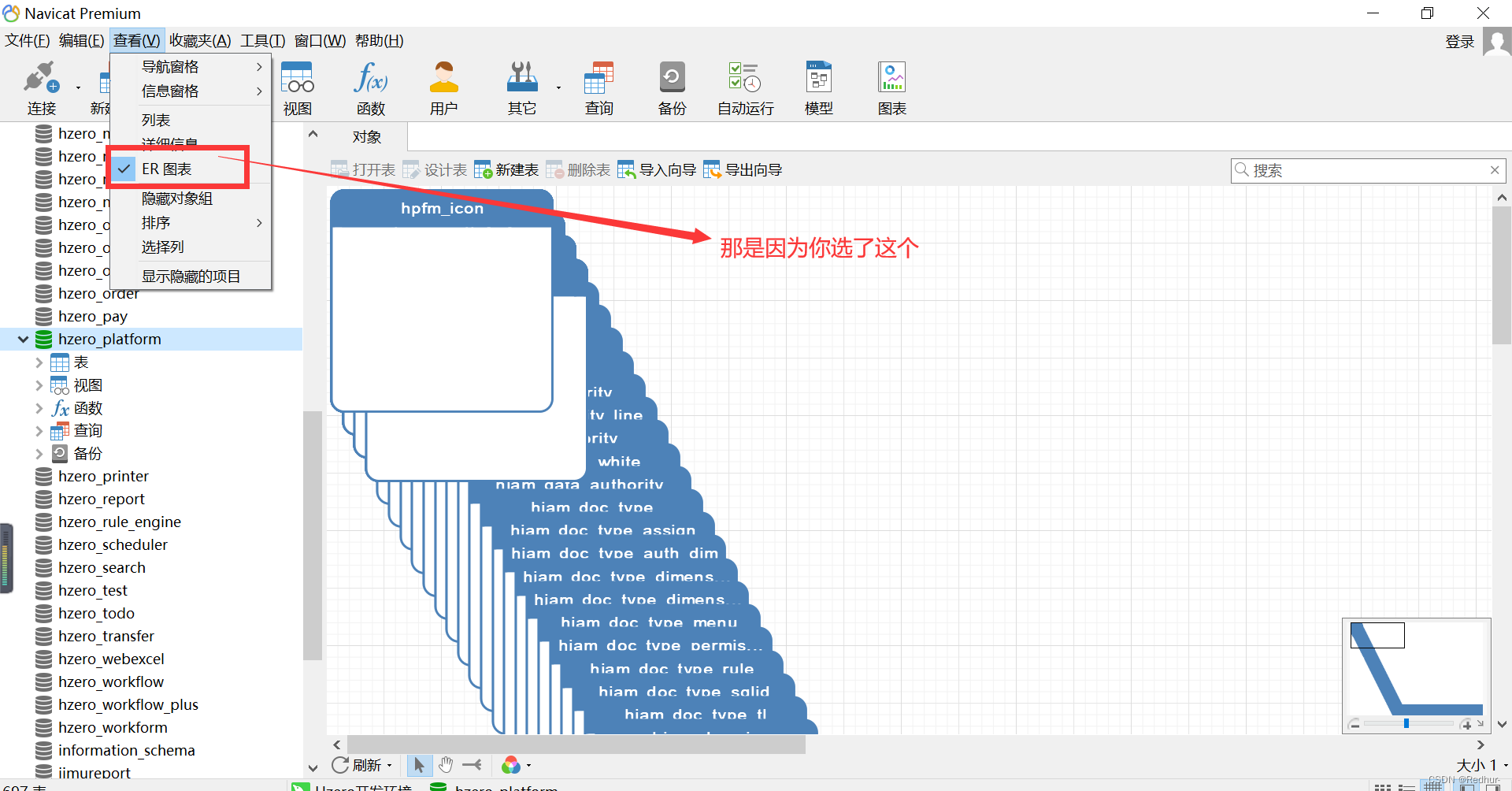Click the 新建表 new table button
Screen dimensions: 1512x791
(506, 170)
